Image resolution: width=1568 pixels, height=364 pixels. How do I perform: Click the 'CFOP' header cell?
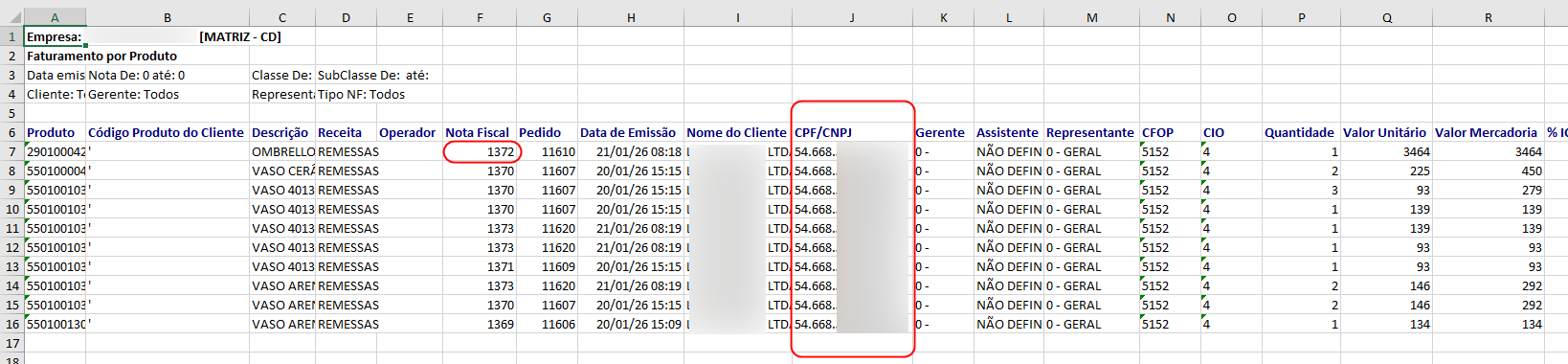click(x=1170, y=132)
